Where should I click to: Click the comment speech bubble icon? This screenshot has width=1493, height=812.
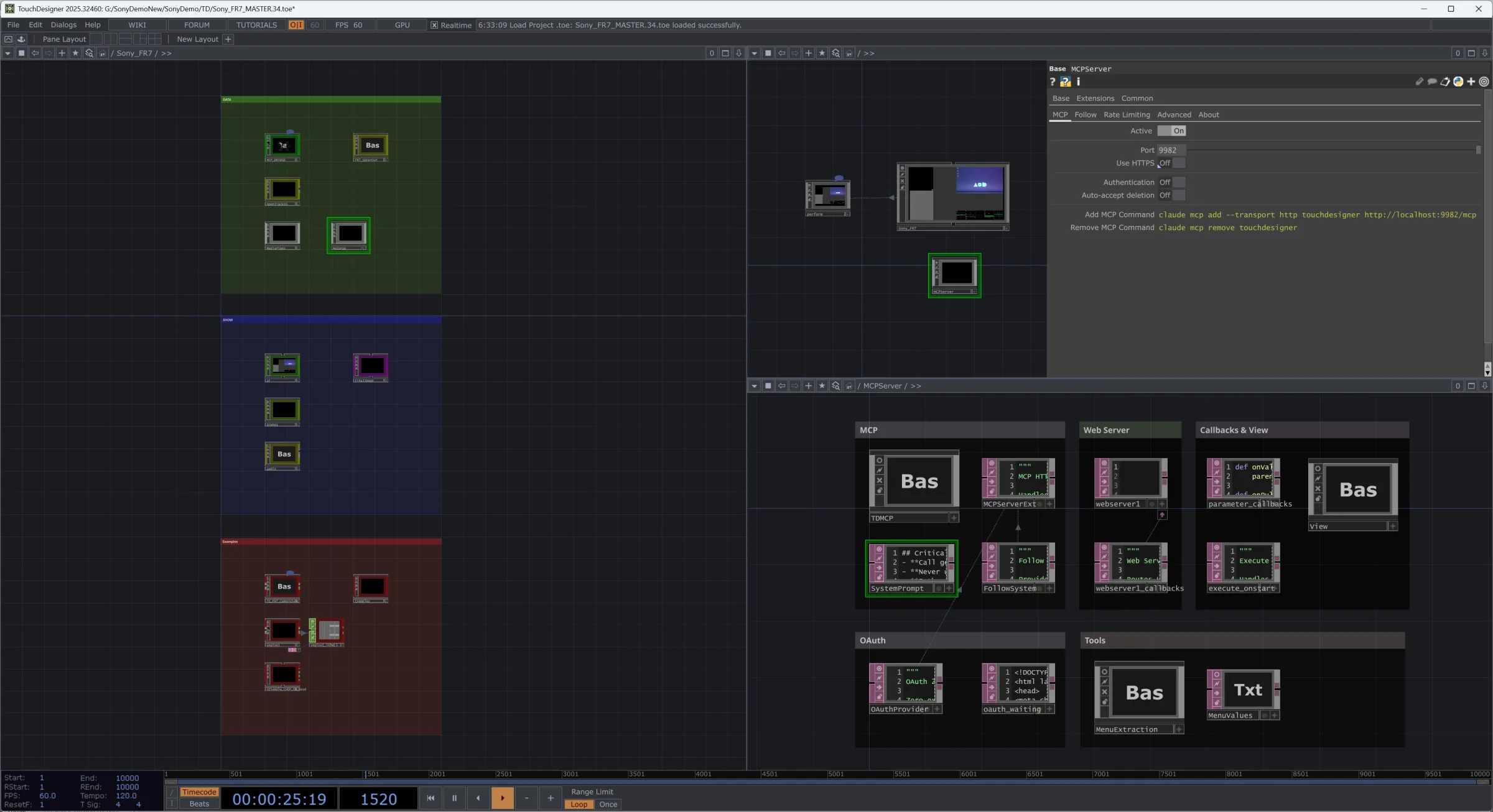point(1432,81)
